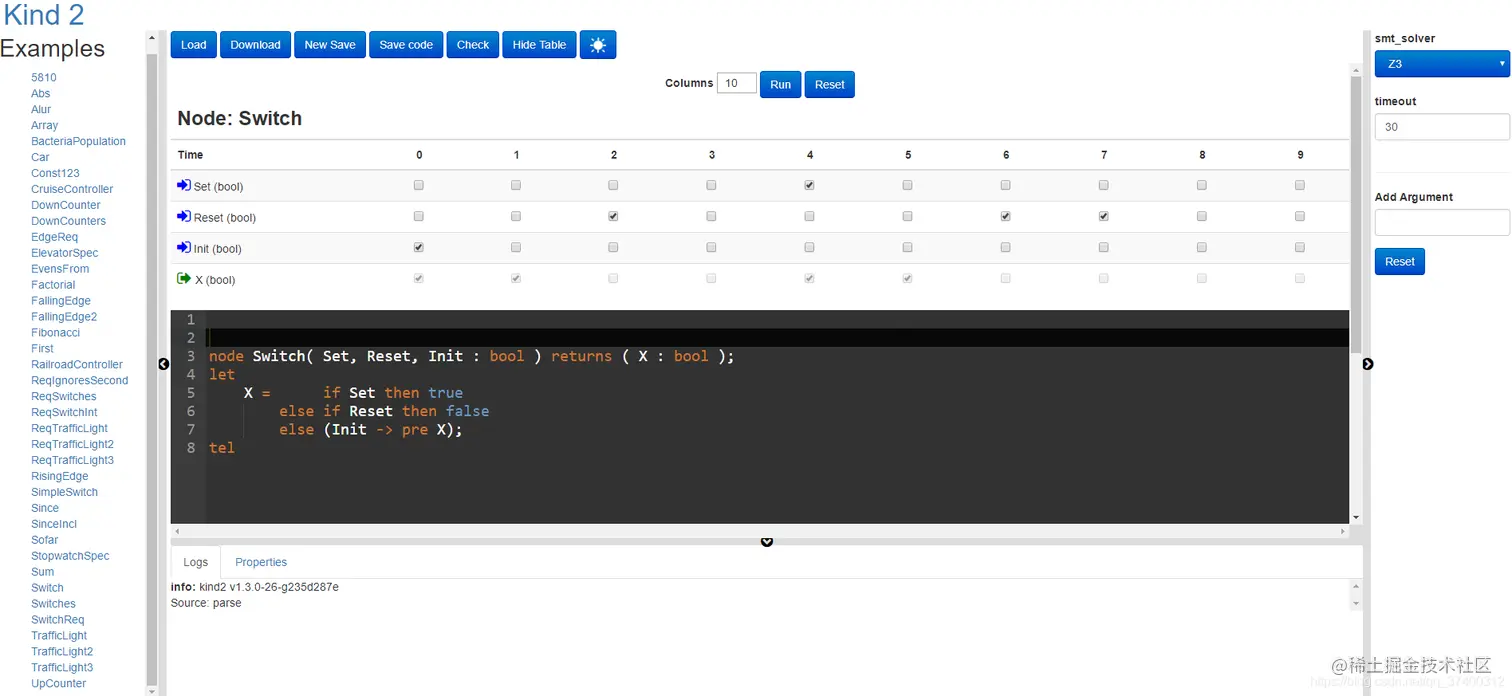The image size is (1512, 696).
Task: Check Set at time 0
Action: click(419, 185)
